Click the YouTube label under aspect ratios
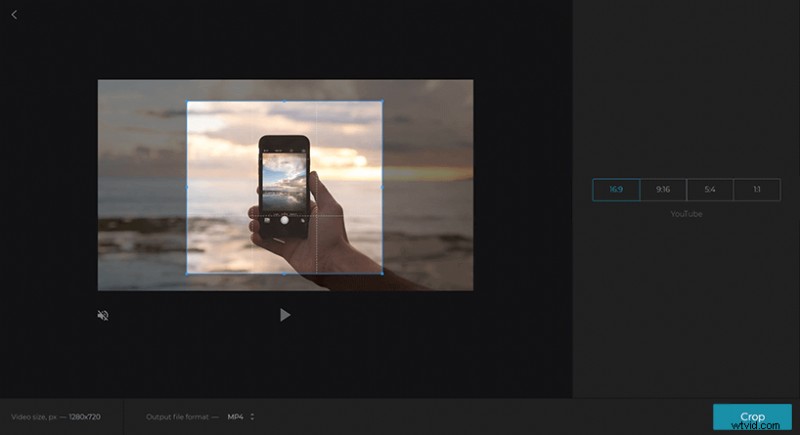The height and width of the screenshot is (435, 800). [686, 214]
